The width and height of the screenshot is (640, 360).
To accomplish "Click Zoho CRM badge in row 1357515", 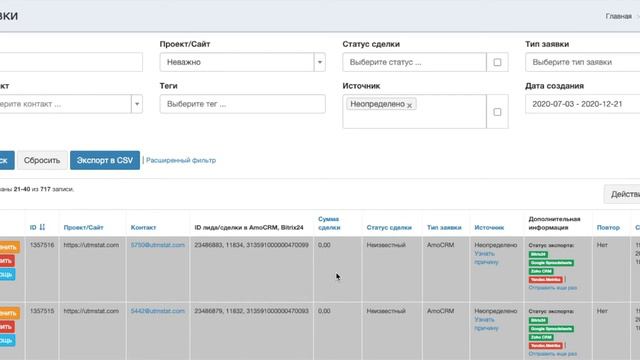I will click(541, 338).
